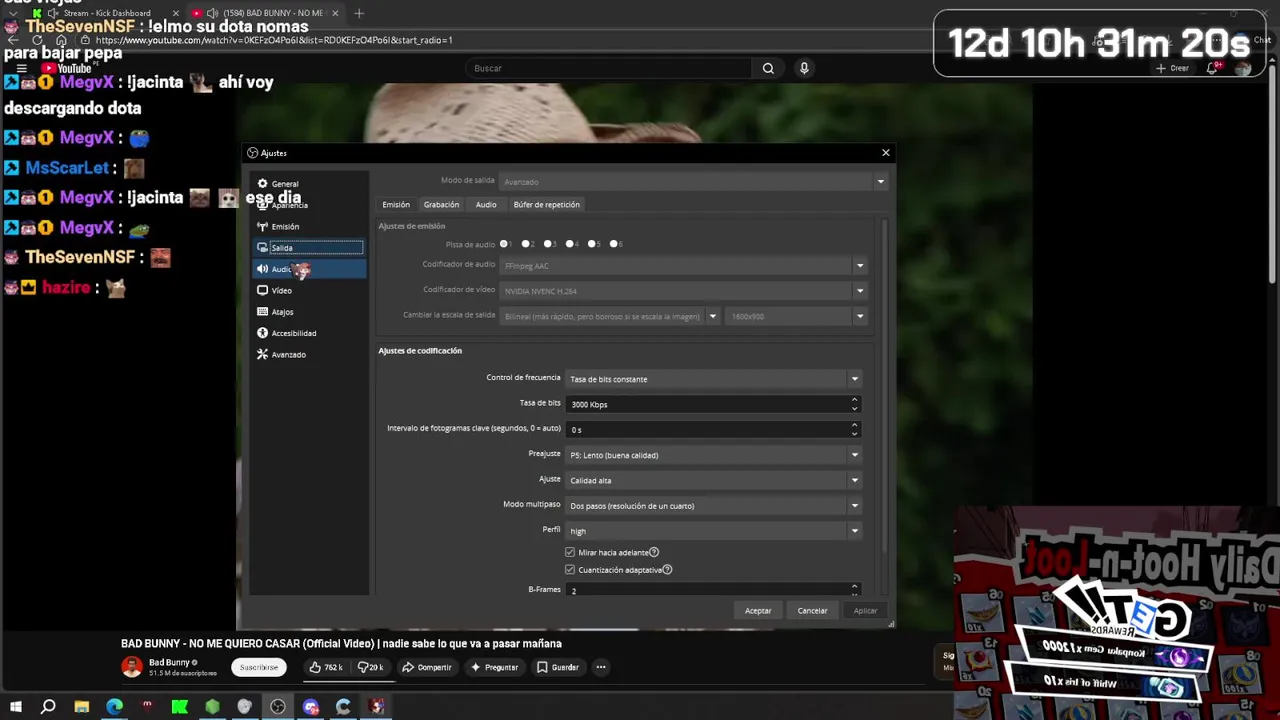Image resolution: width=1280 pixels, height=720 pixels.
Task: Dislike the video (20 k)
Action: pos(370,667)
